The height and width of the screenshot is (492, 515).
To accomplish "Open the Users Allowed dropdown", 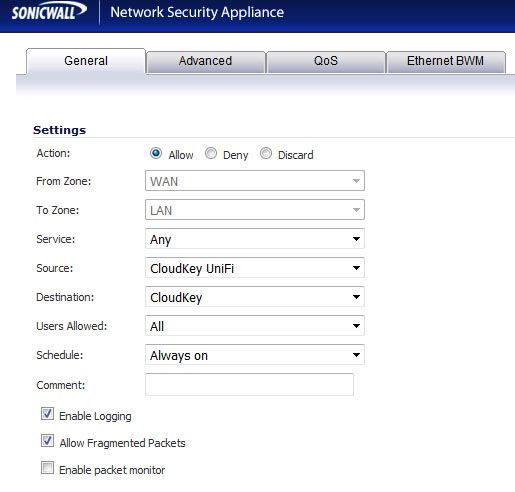I will point(255,326).
